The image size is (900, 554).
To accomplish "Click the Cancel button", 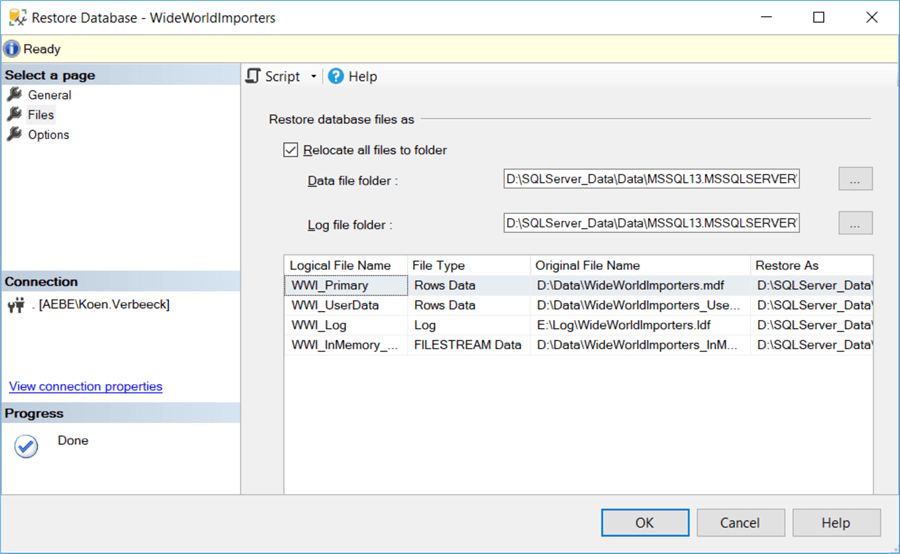I will [x=740, y=522].
